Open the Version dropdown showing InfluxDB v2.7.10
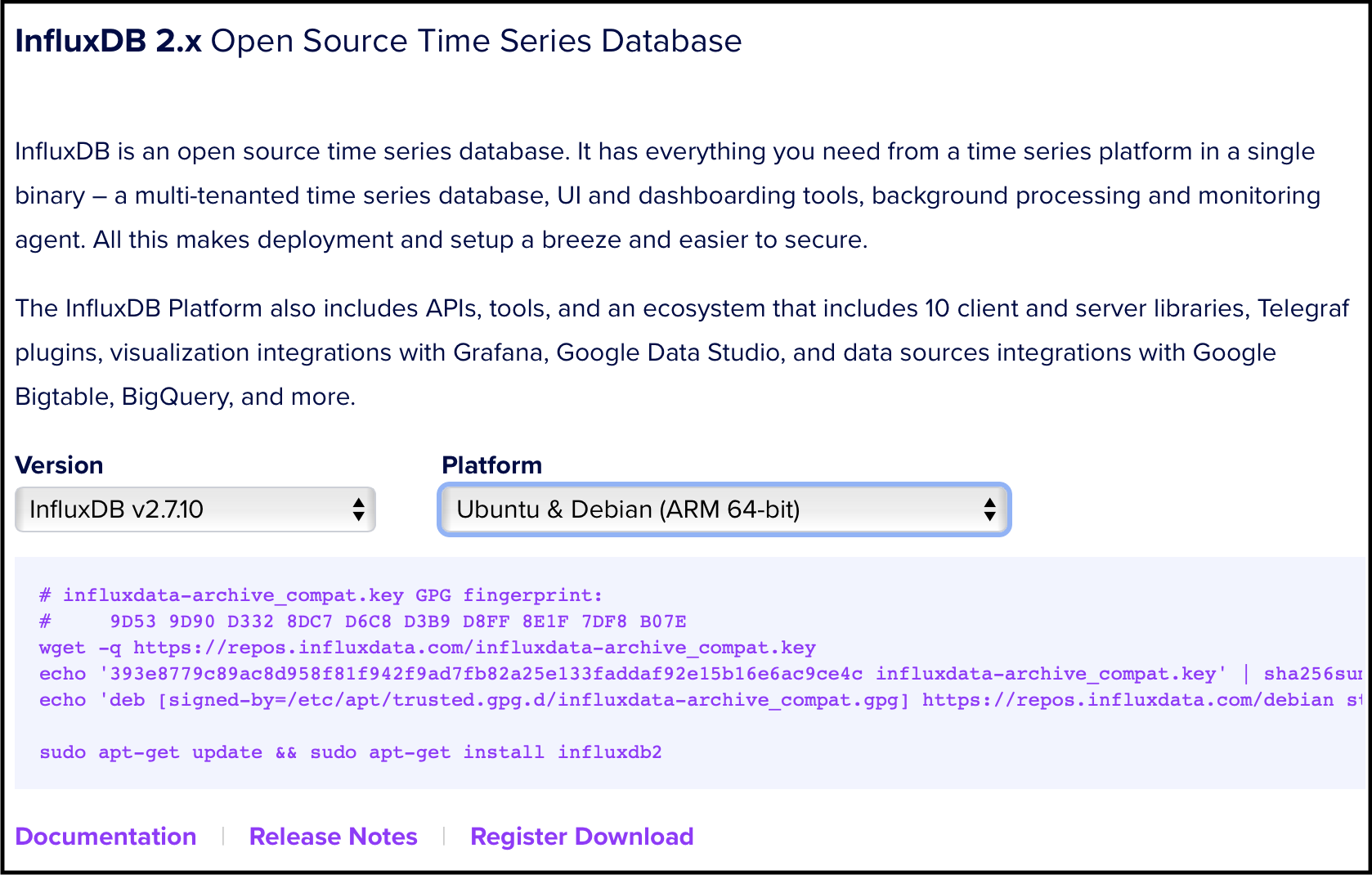Image resolution: width=1372 pixels, height=875 pixels. click(x=195, y=509)
